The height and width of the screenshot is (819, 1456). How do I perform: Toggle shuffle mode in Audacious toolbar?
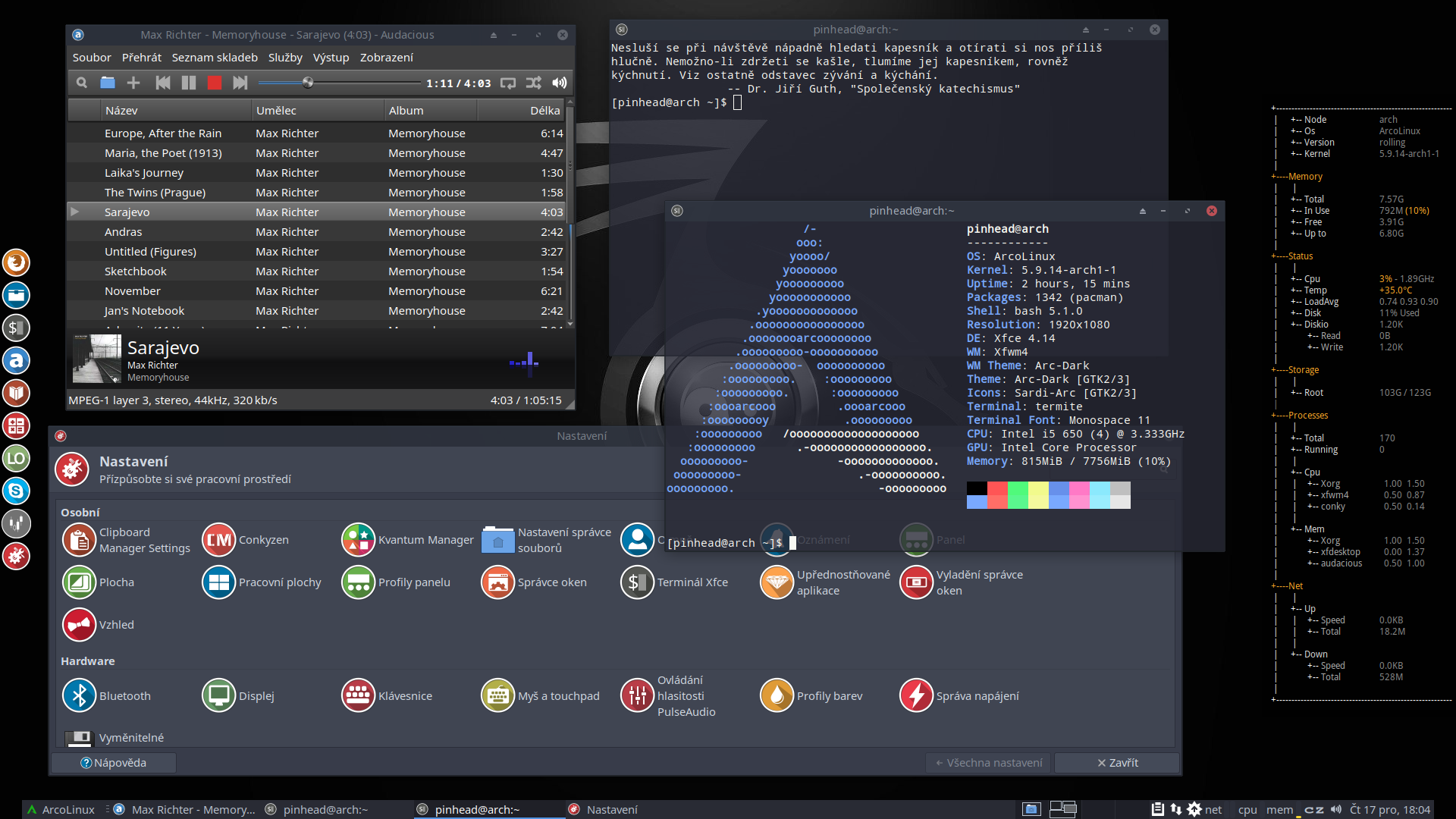click(x=534, y=83)
